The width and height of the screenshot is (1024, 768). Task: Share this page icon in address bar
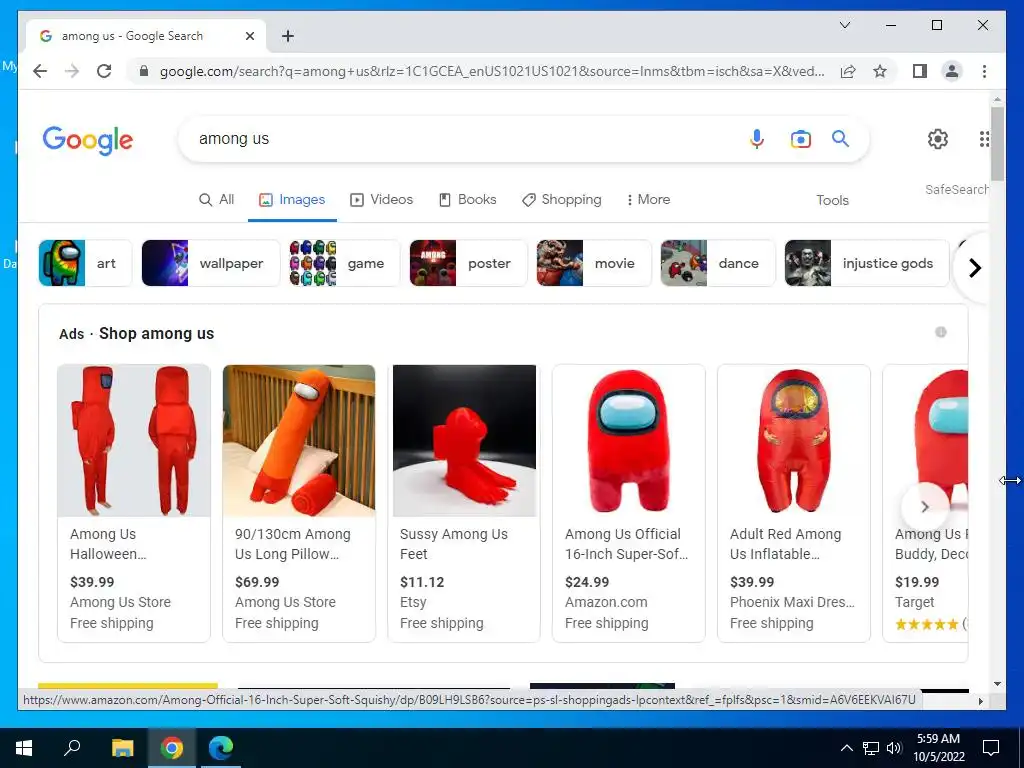848,71
